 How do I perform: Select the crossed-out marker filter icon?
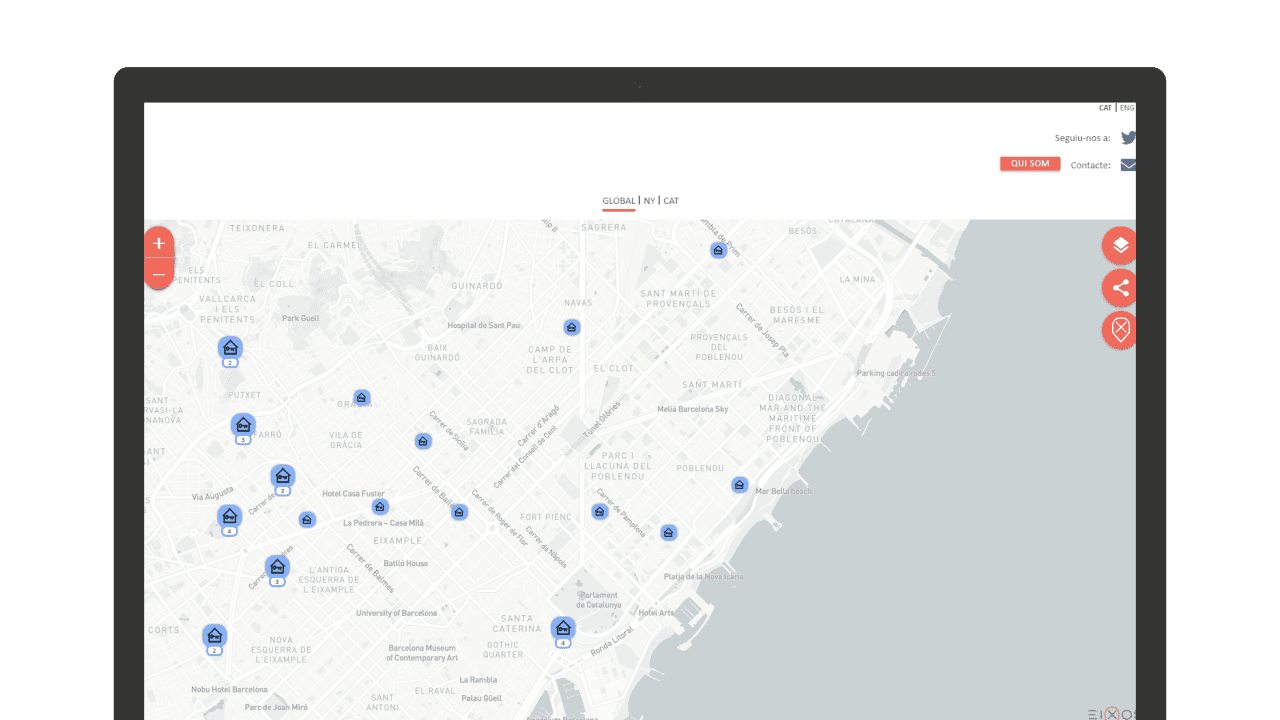point(1118,330)
